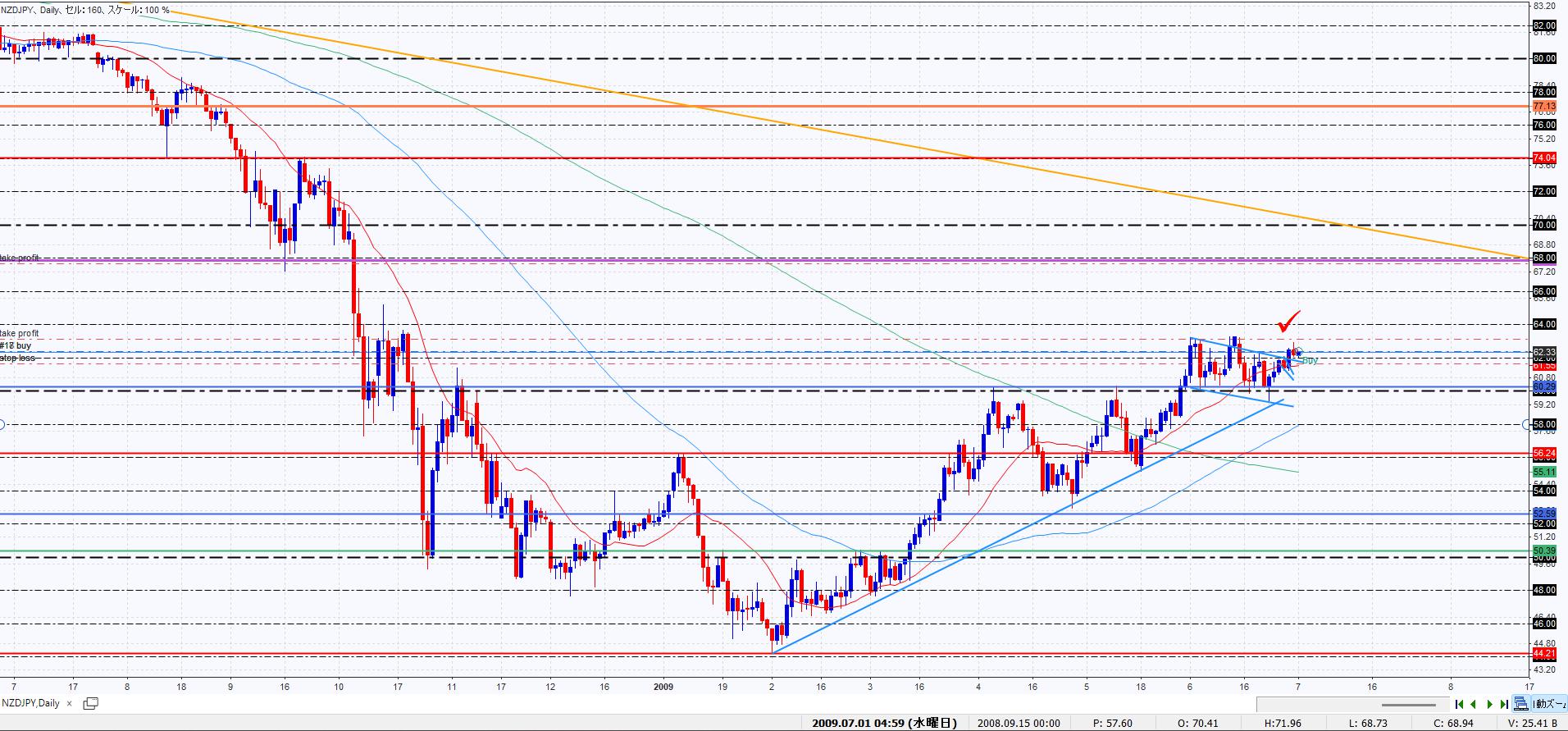Click the 74.04 red price label
Image resolution: width=1568 pixels, height=731 pixels.
pyautogui.click(x=1543, y=158)
